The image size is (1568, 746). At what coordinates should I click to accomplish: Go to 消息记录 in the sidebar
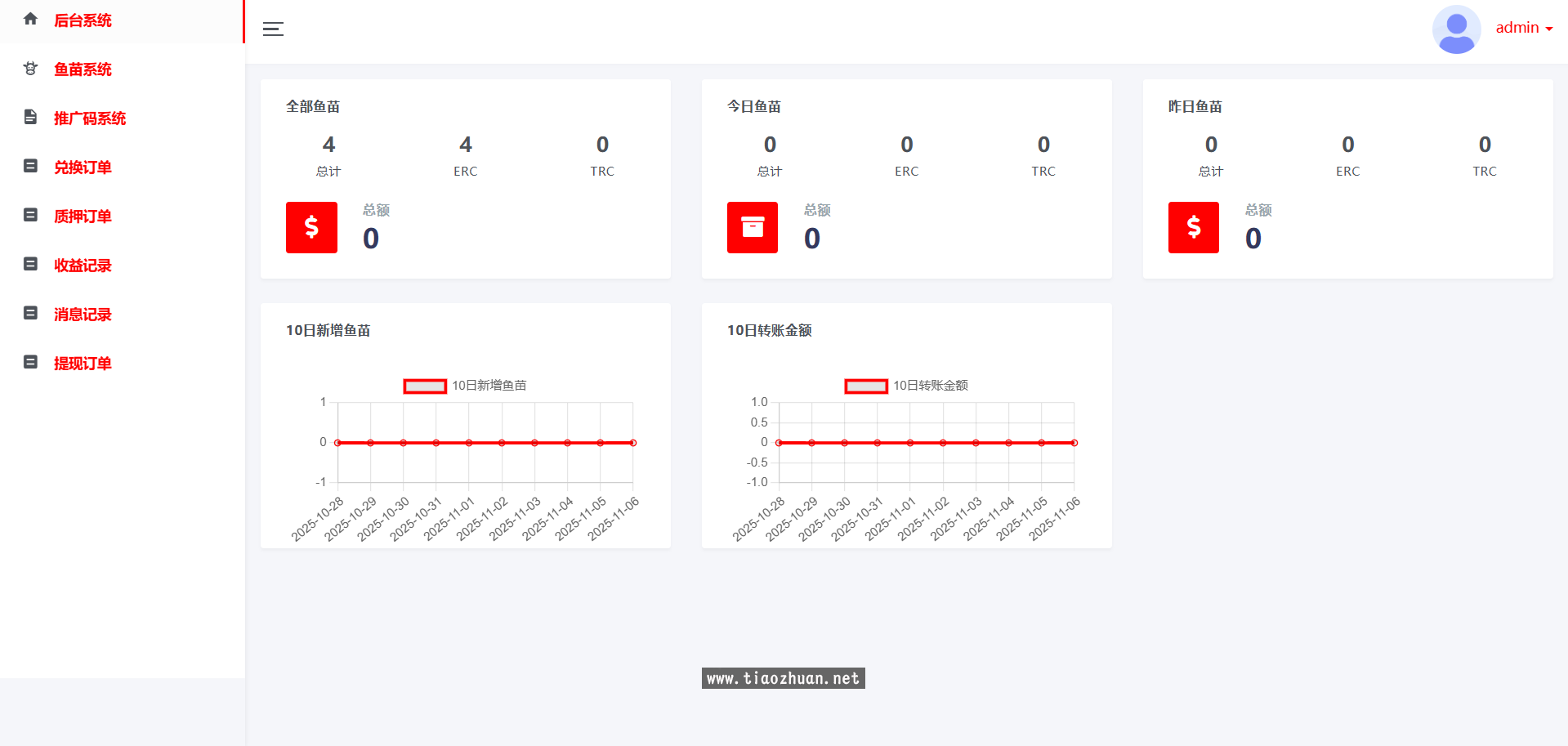coord(83,315)
